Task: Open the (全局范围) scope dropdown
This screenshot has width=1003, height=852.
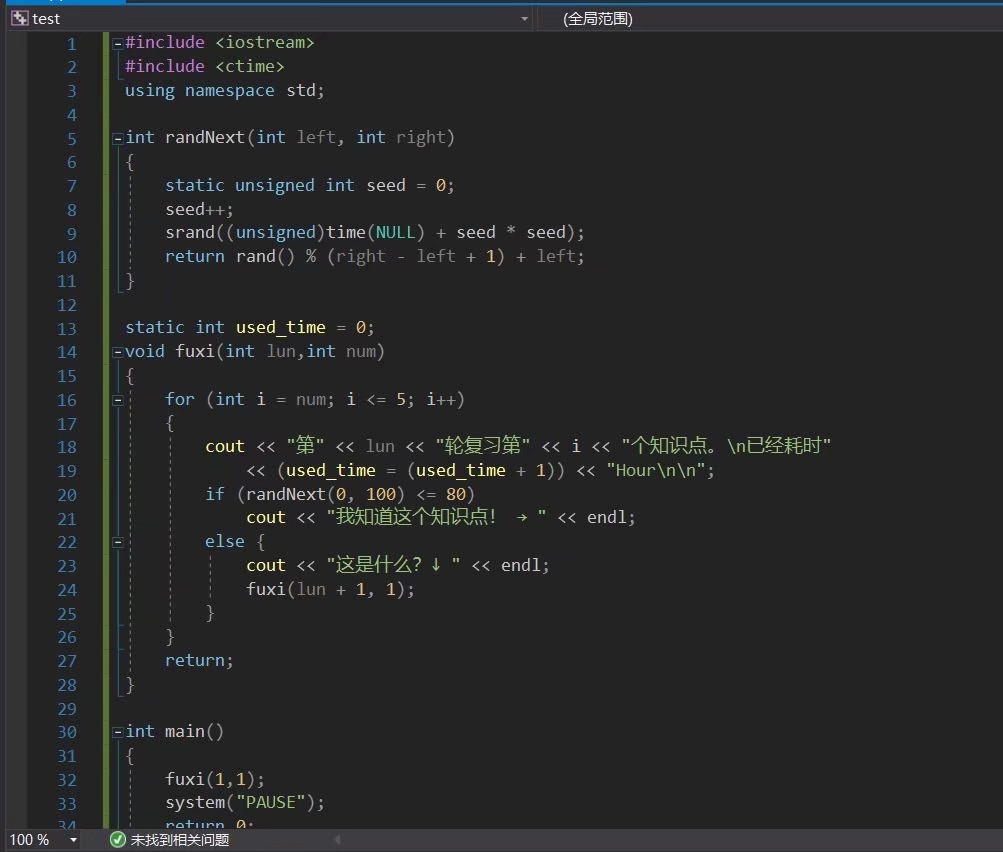Action: (597, 19)
